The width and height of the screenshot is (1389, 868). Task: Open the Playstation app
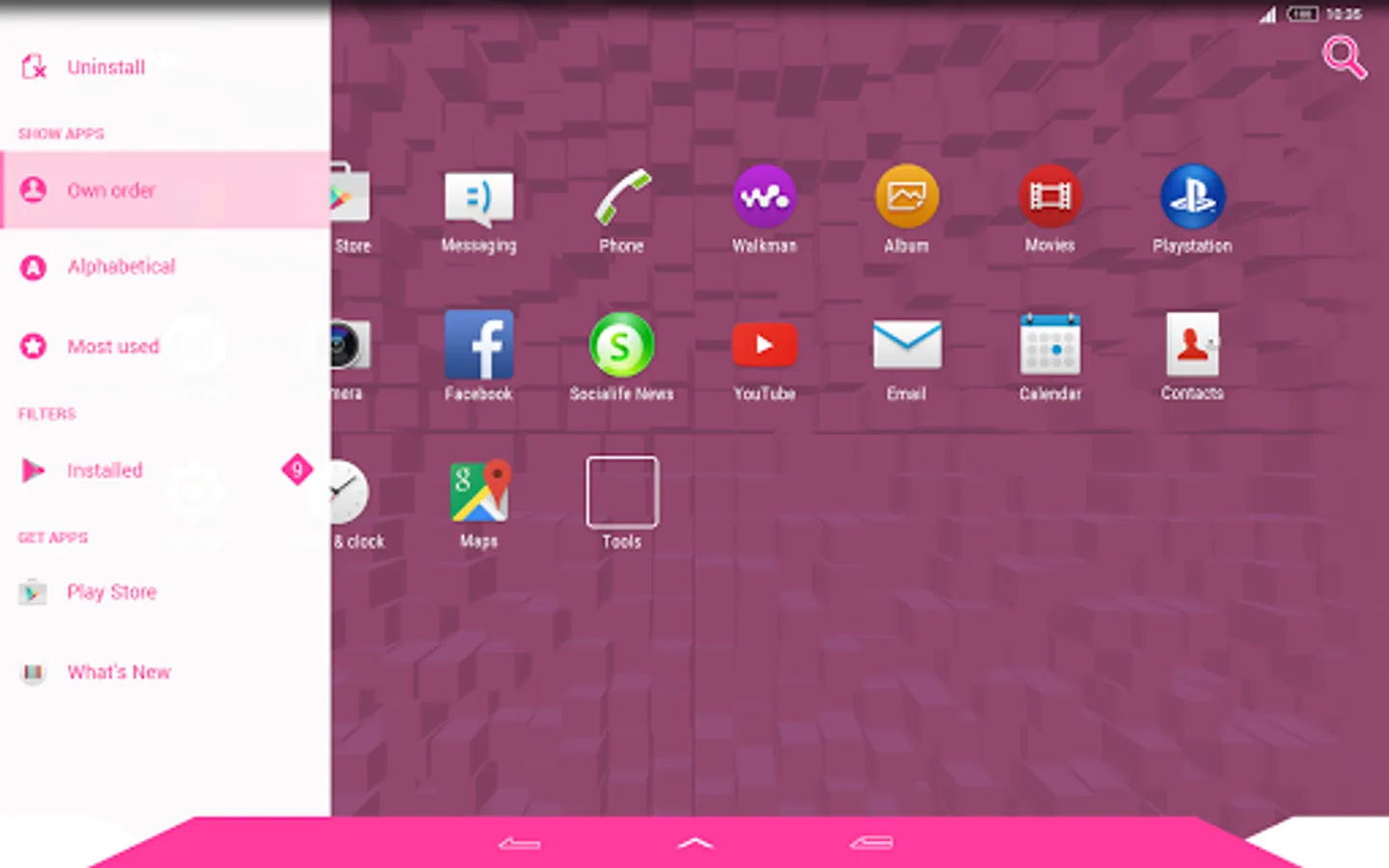point(1192,197)
